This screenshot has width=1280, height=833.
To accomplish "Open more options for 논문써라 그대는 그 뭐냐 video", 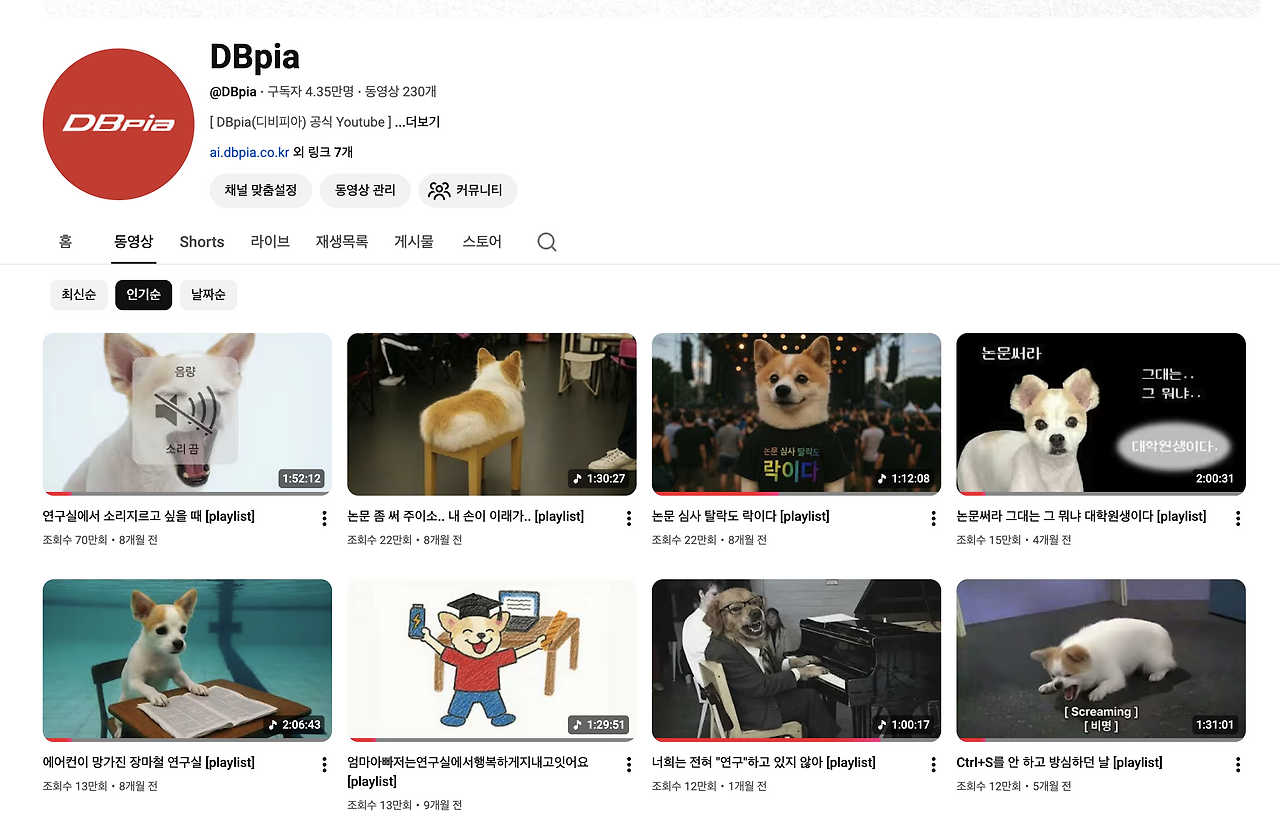I will (x=1238, y=518).
